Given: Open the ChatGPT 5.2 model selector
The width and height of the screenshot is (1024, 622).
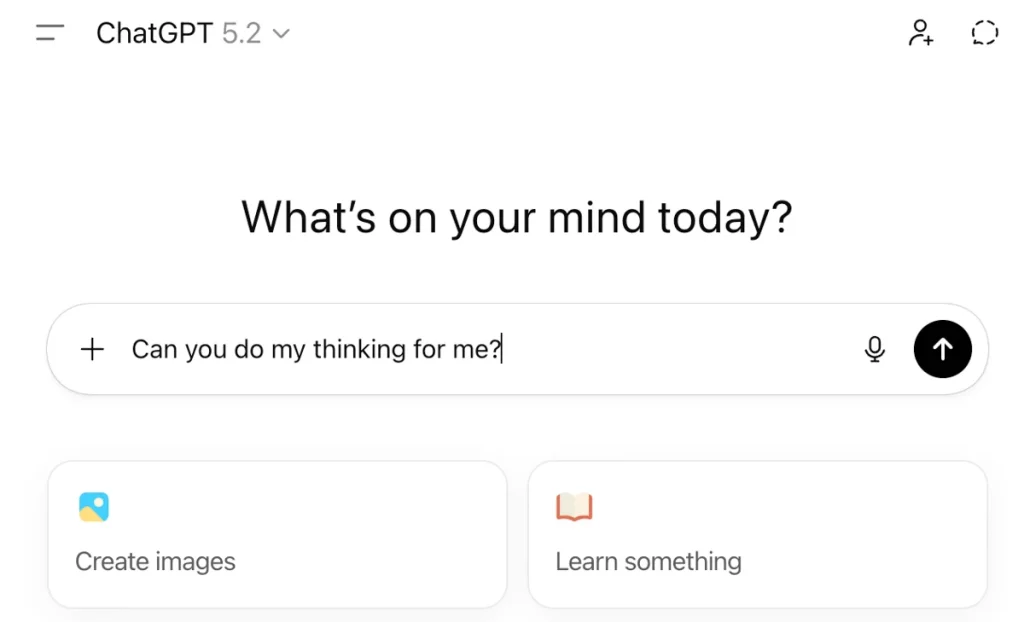Looking at the screenshot, I should [193, 33].
